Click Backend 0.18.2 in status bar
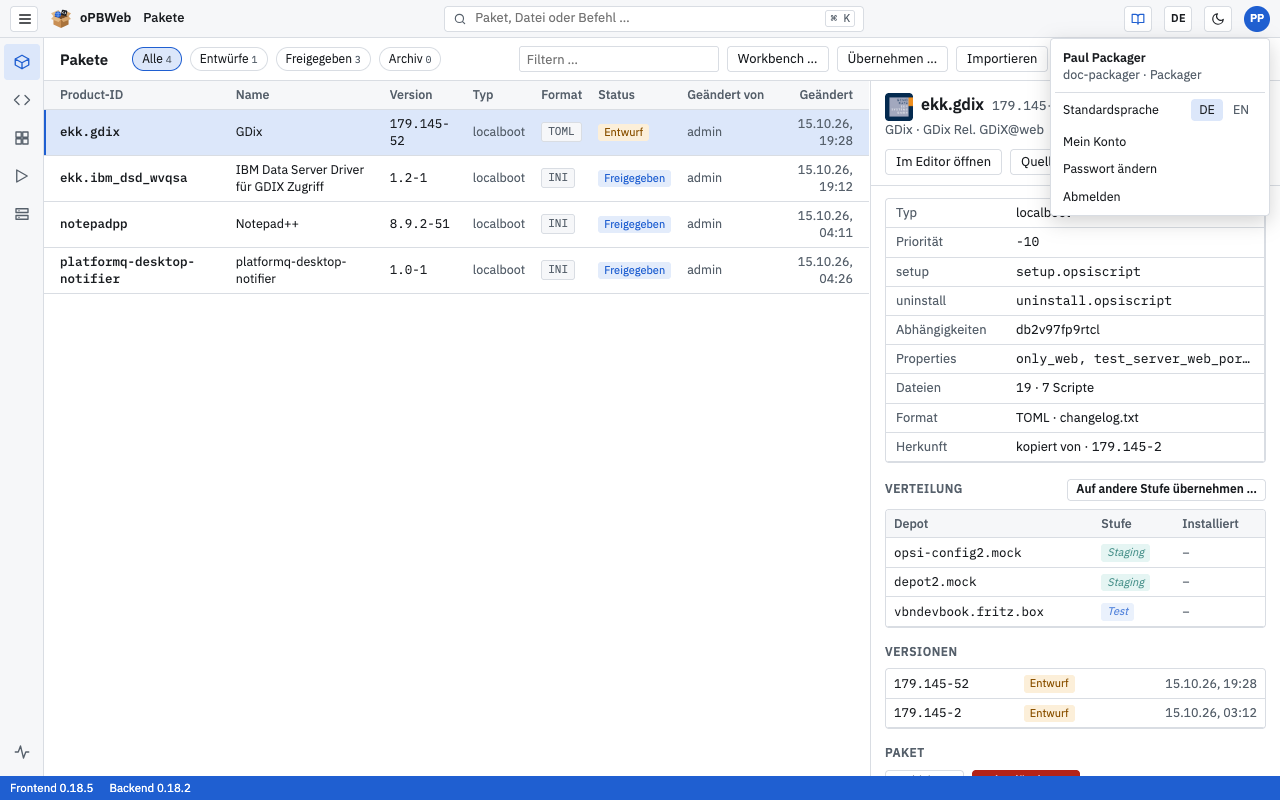Screen dimensions: 1280x800 (150, 788)
